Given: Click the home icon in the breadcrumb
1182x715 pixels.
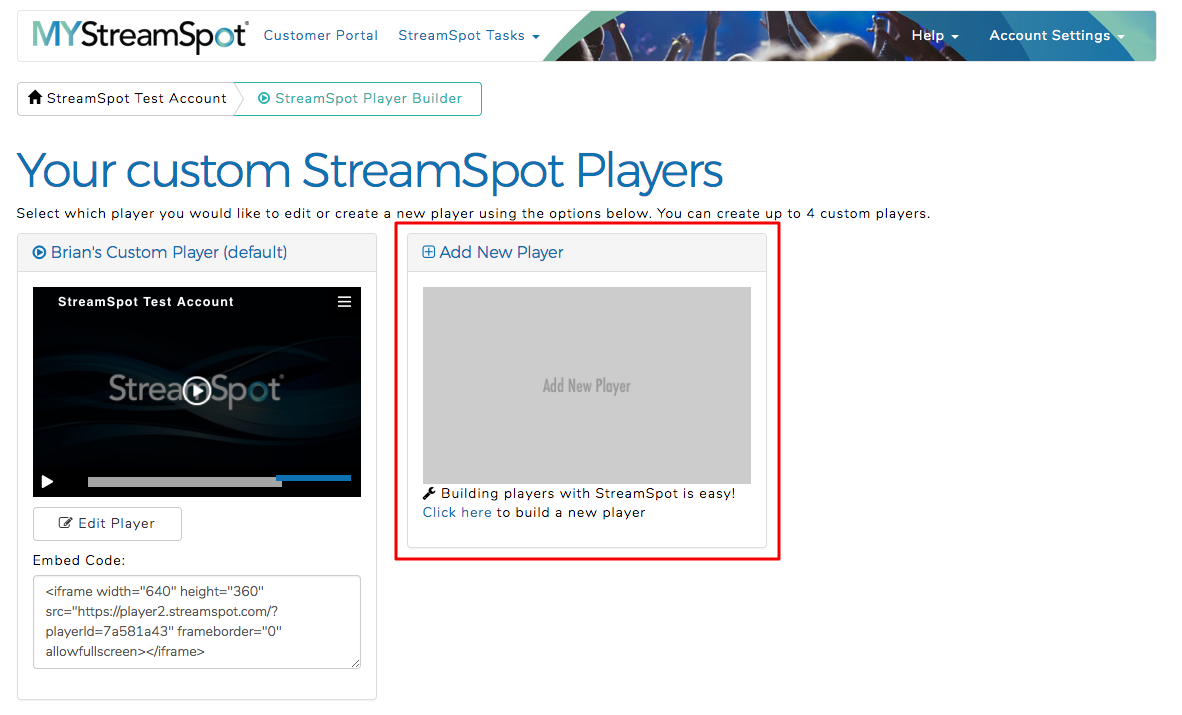Looking at the screenshot, I should coord(35,97).
